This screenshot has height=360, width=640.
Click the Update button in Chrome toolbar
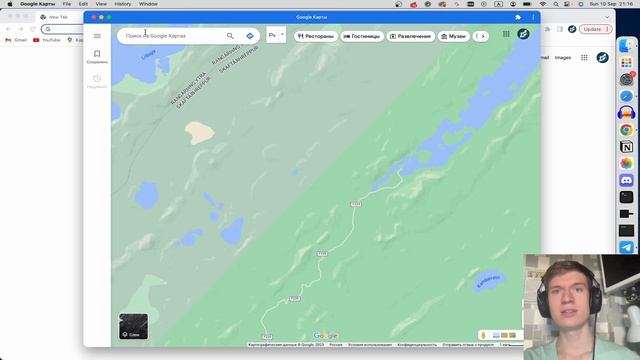596,29
